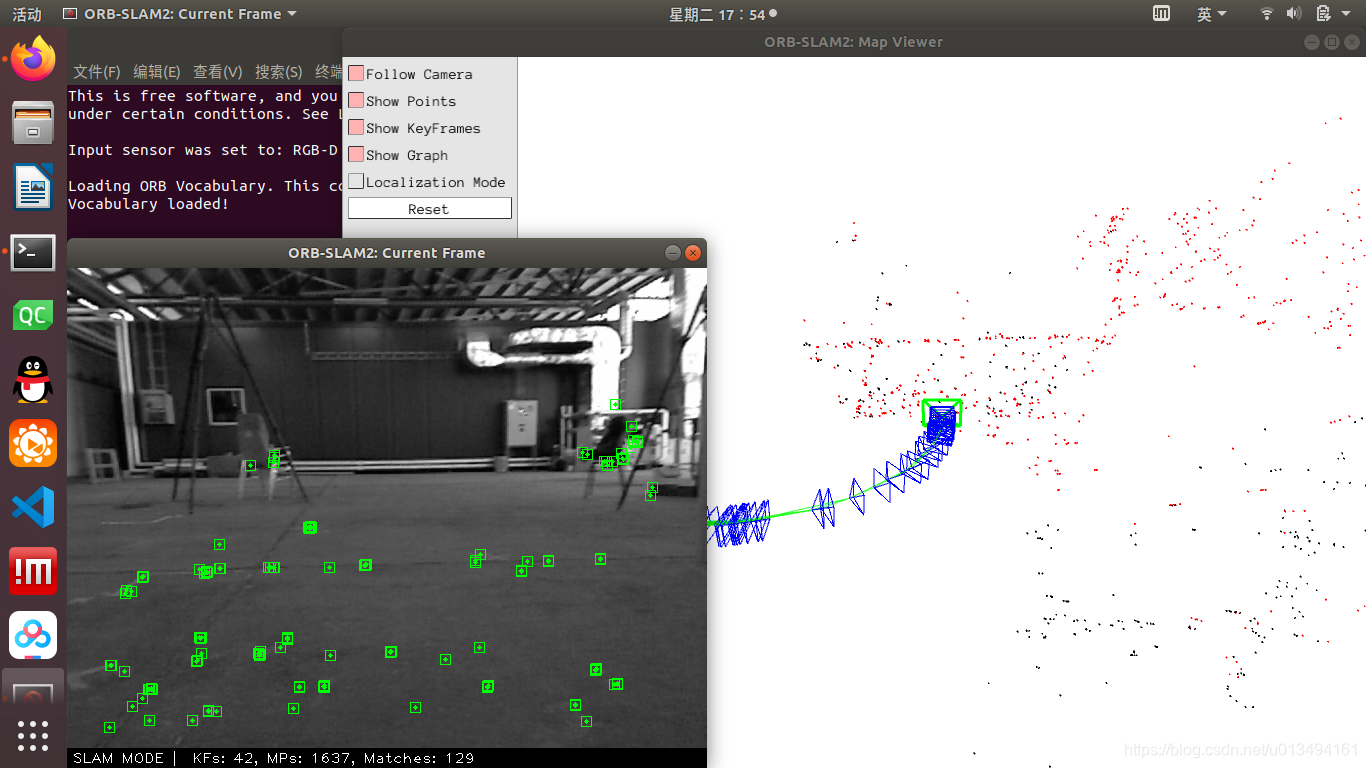Expand the 英 input language dropdown
1366x768 pixels.
pyautogui.click(x=1211, y=14)
